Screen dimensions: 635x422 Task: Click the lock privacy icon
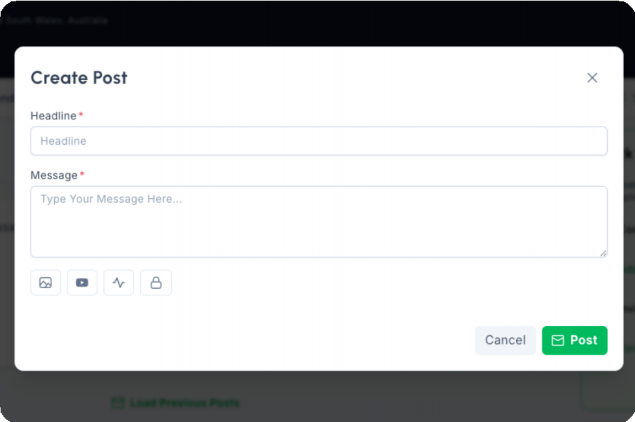click(156, 283)
